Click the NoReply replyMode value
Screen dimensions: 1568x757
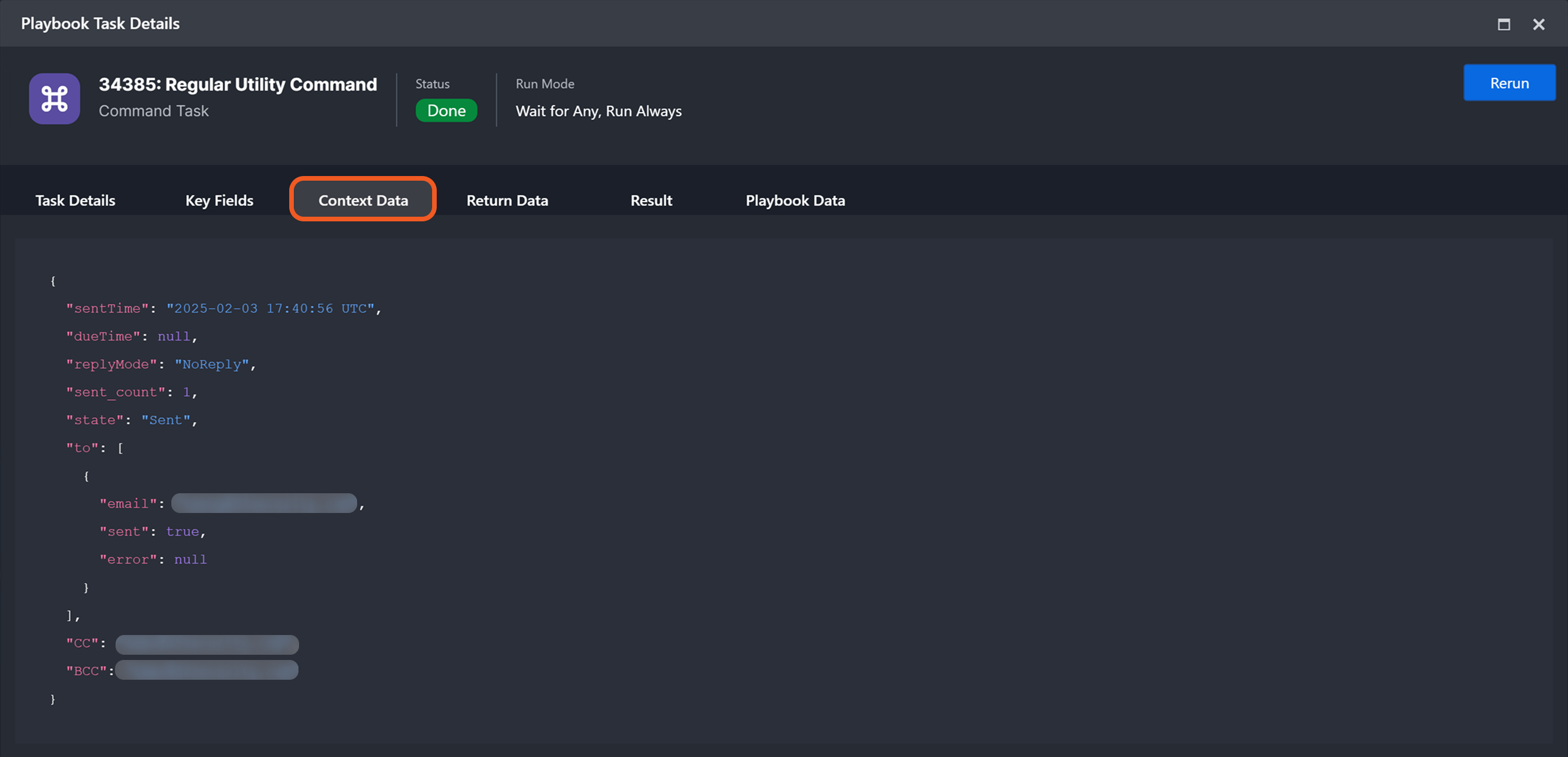(x=212, y=364)
